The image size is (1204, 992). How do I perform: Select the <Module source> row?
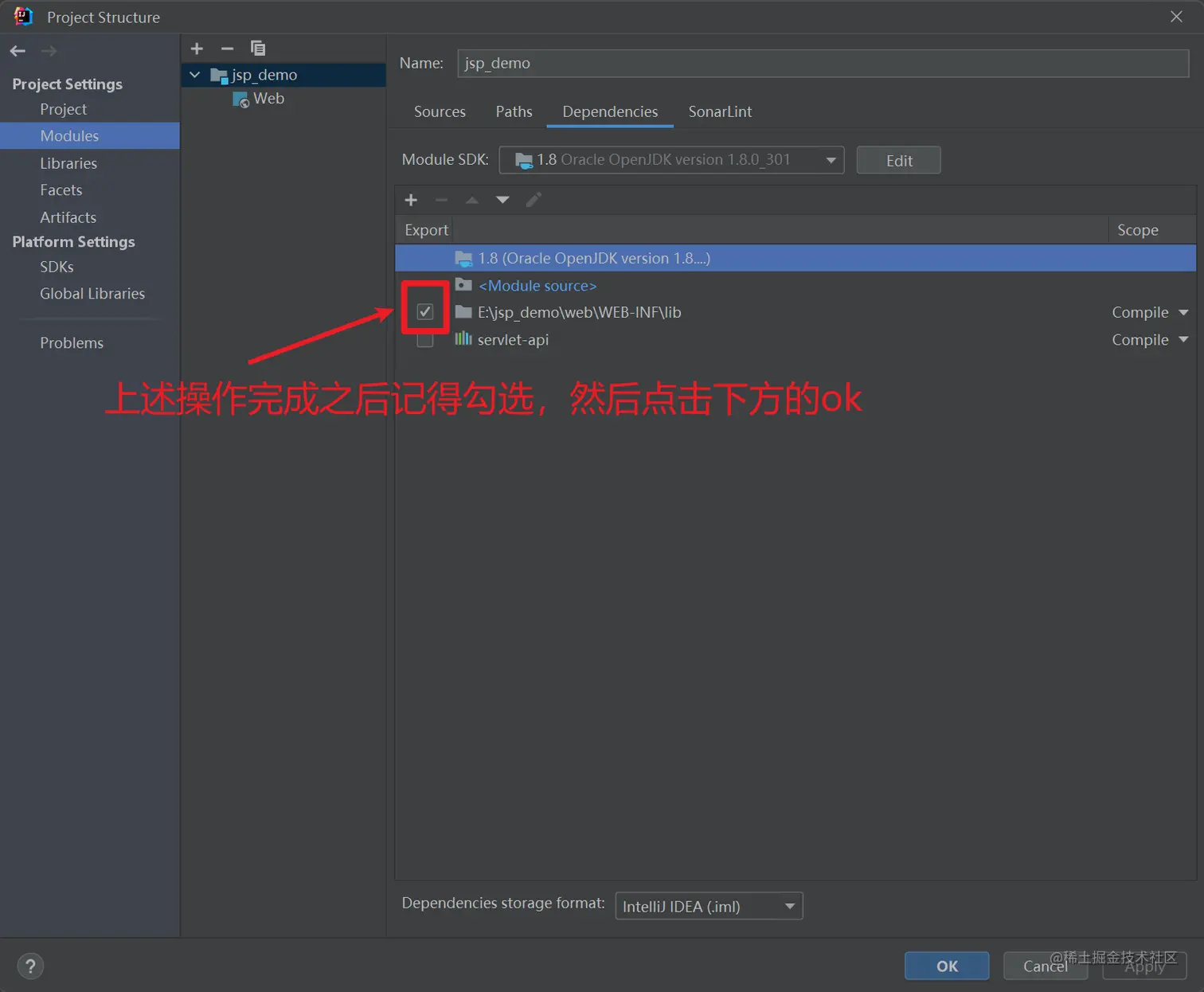795,285
